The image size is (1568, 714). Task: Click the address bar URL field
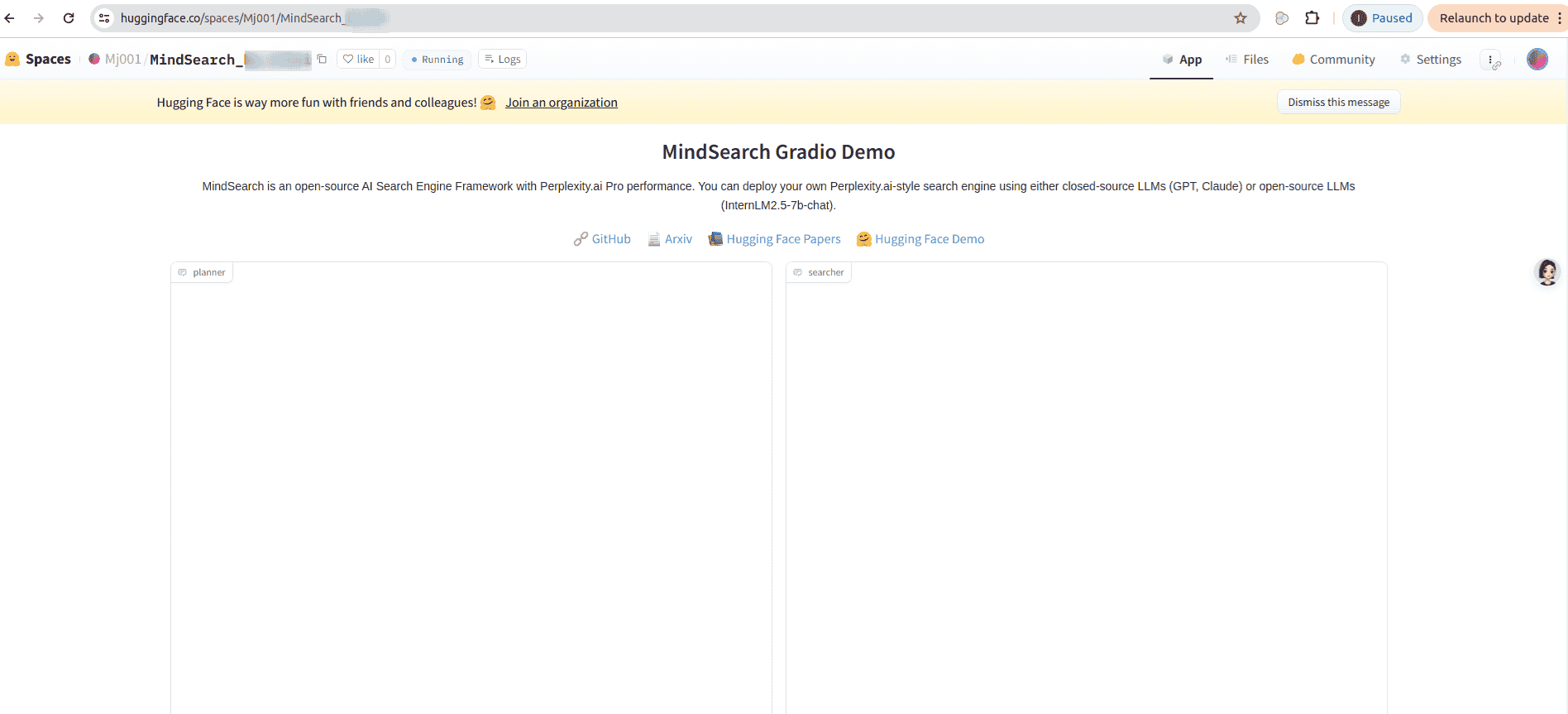[x=662, y=18]
